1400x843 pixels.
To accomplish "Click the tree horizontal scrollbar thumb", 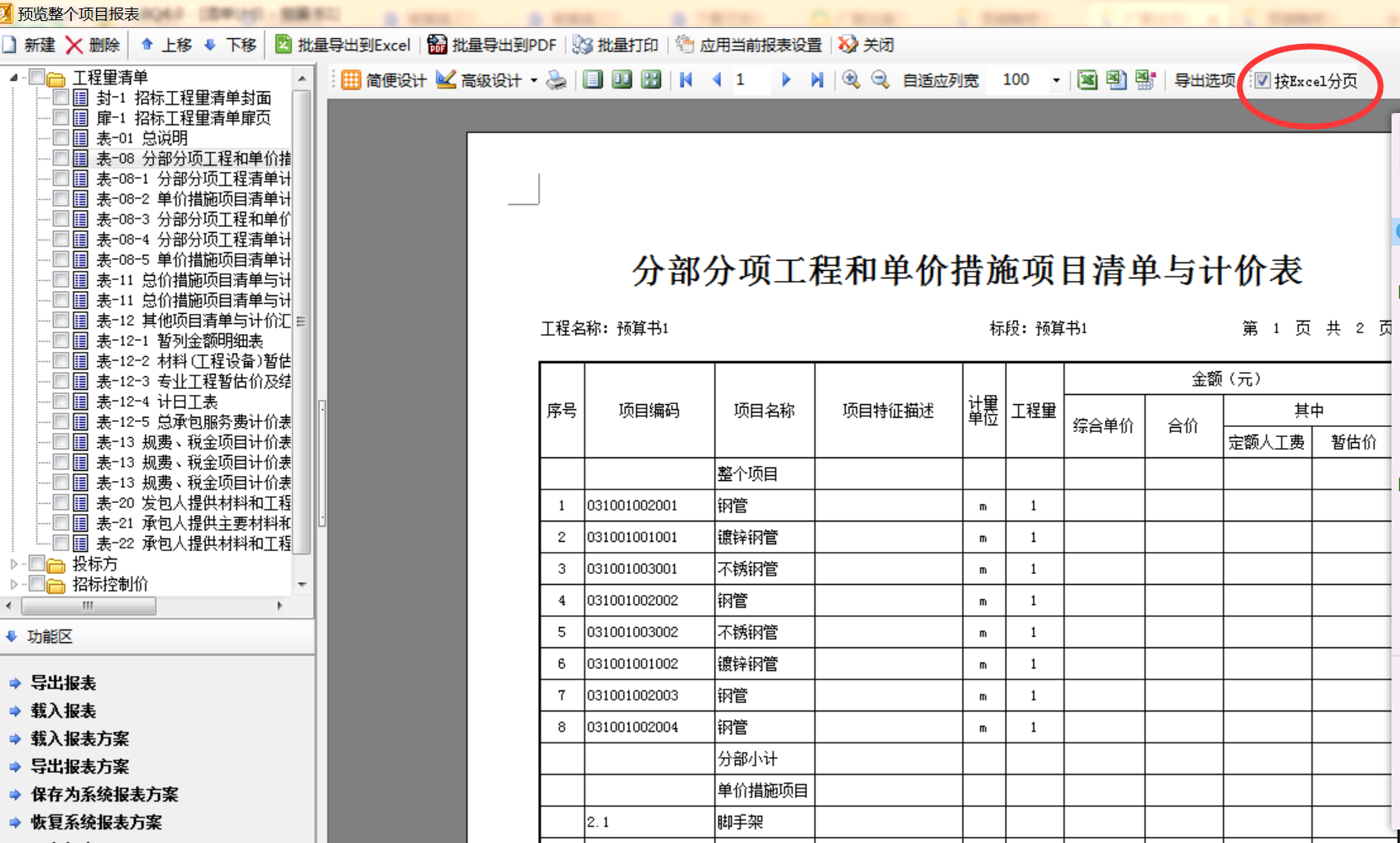I will 88,606.
